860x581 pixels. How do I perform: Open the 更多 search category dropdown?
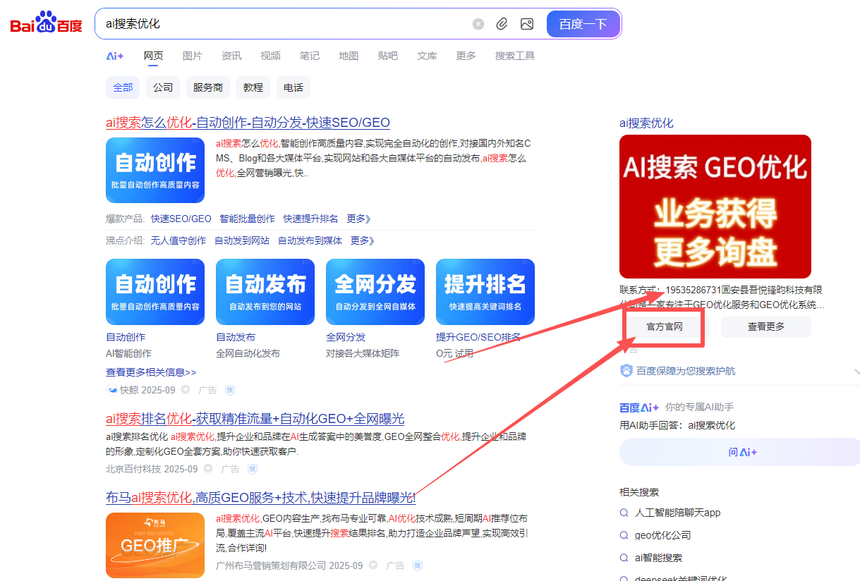466,56
